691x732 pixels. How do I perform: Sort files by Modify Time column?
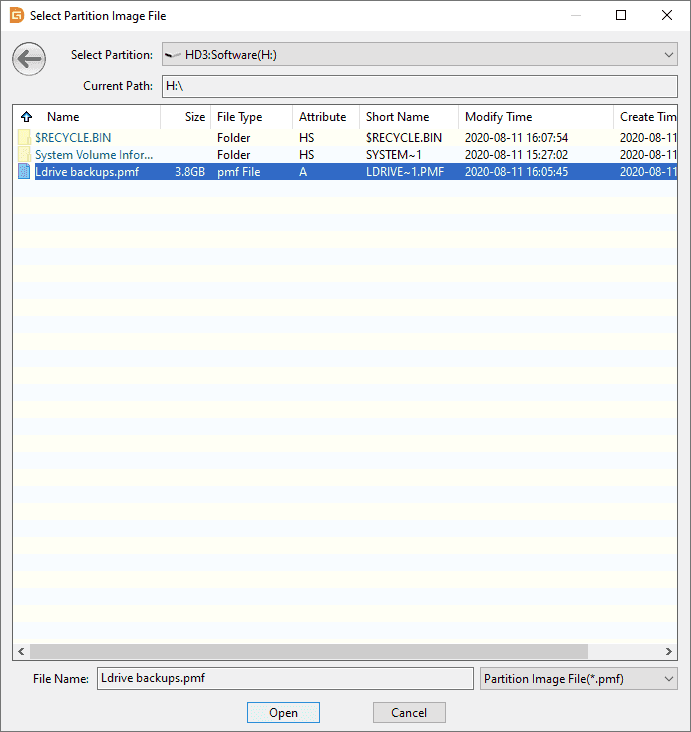point(535,117)
